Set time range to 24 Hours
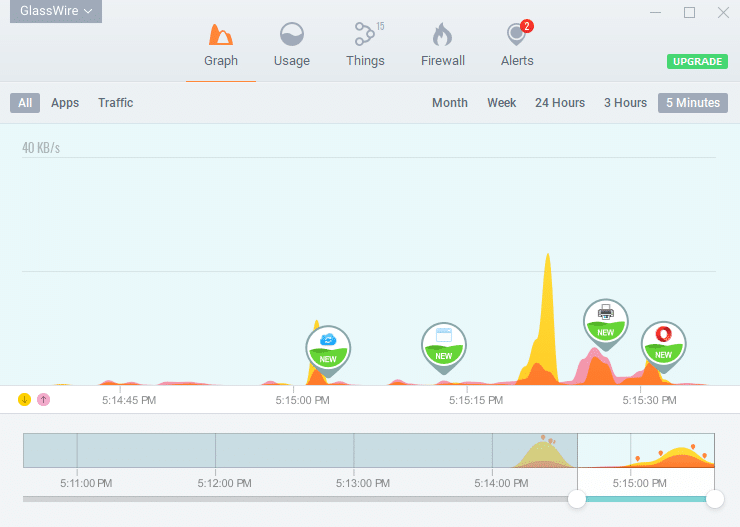This screenshot has width=740, height=527. pos(560,103)
